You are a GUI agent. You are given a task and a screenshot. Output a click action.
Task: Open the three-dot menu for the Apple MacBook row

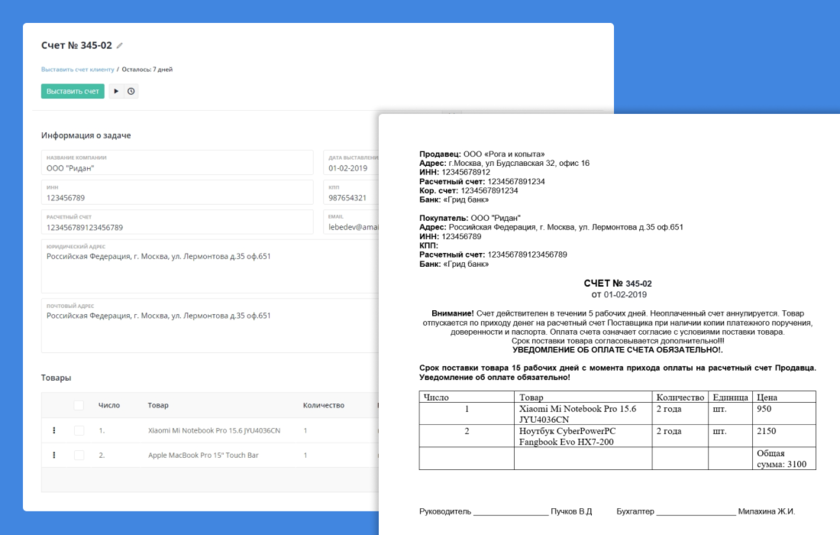pos(55,455)
